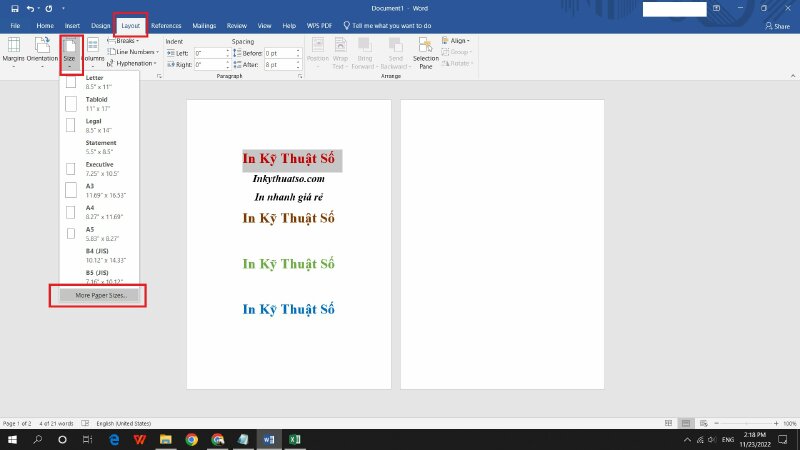Switch to Print Layout view
Screen dimensions: 800x450
(x=686, y=423)
